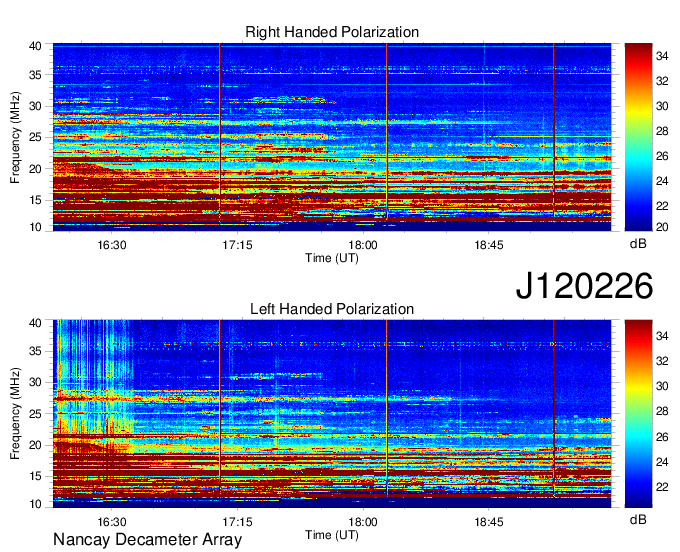Click 30 dB label on top colorbar
The image size is (680, 552).
pyautogui.click(x=662, y=106)
